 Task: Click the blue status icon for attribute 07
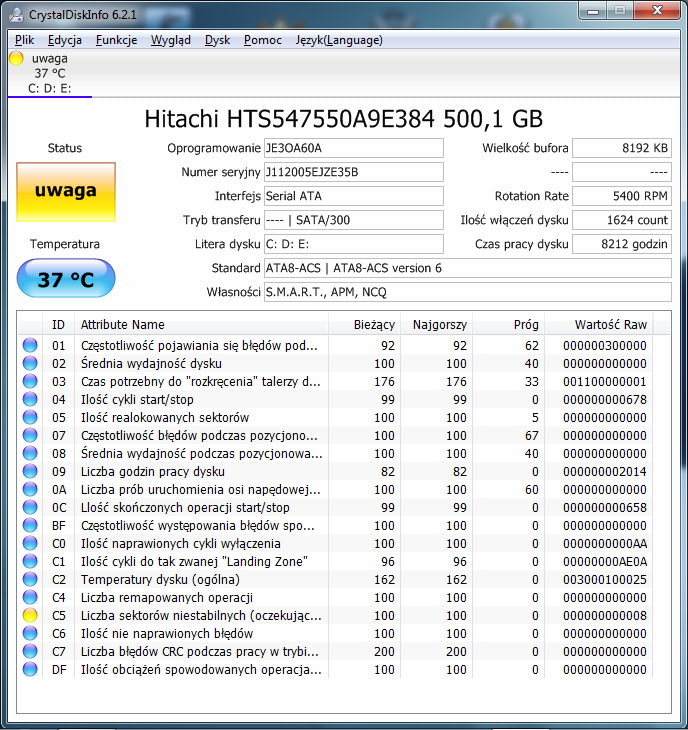pyautogui.click(x=30, y=435)
